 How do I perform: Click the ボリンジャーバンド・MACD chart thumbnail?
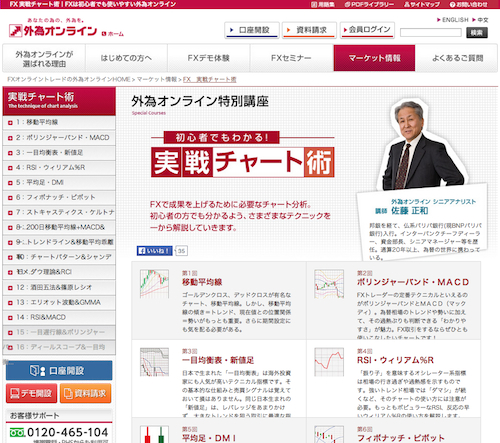329,284
